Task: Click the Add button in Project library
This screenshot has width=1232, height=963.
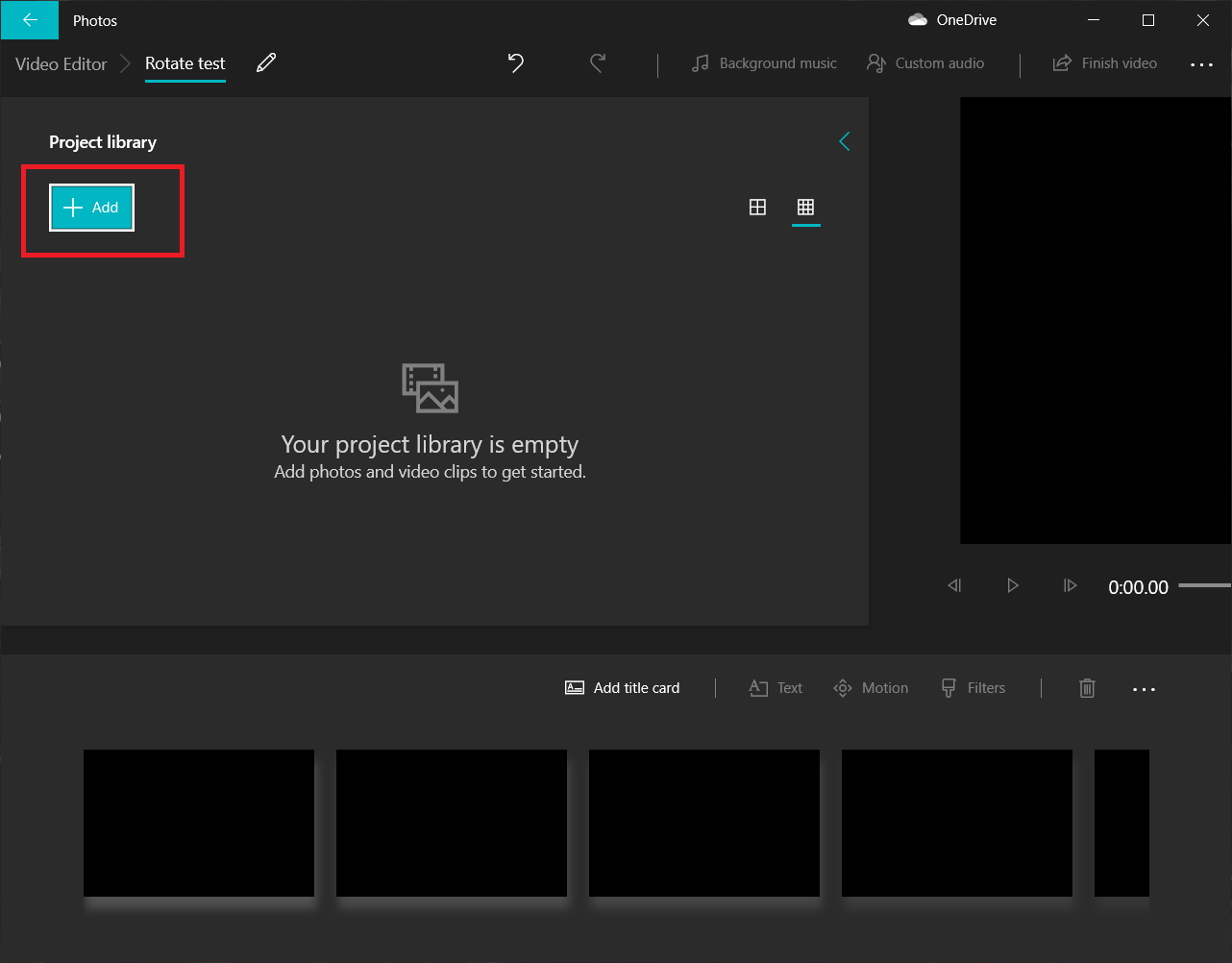Action: coord(91,207)
